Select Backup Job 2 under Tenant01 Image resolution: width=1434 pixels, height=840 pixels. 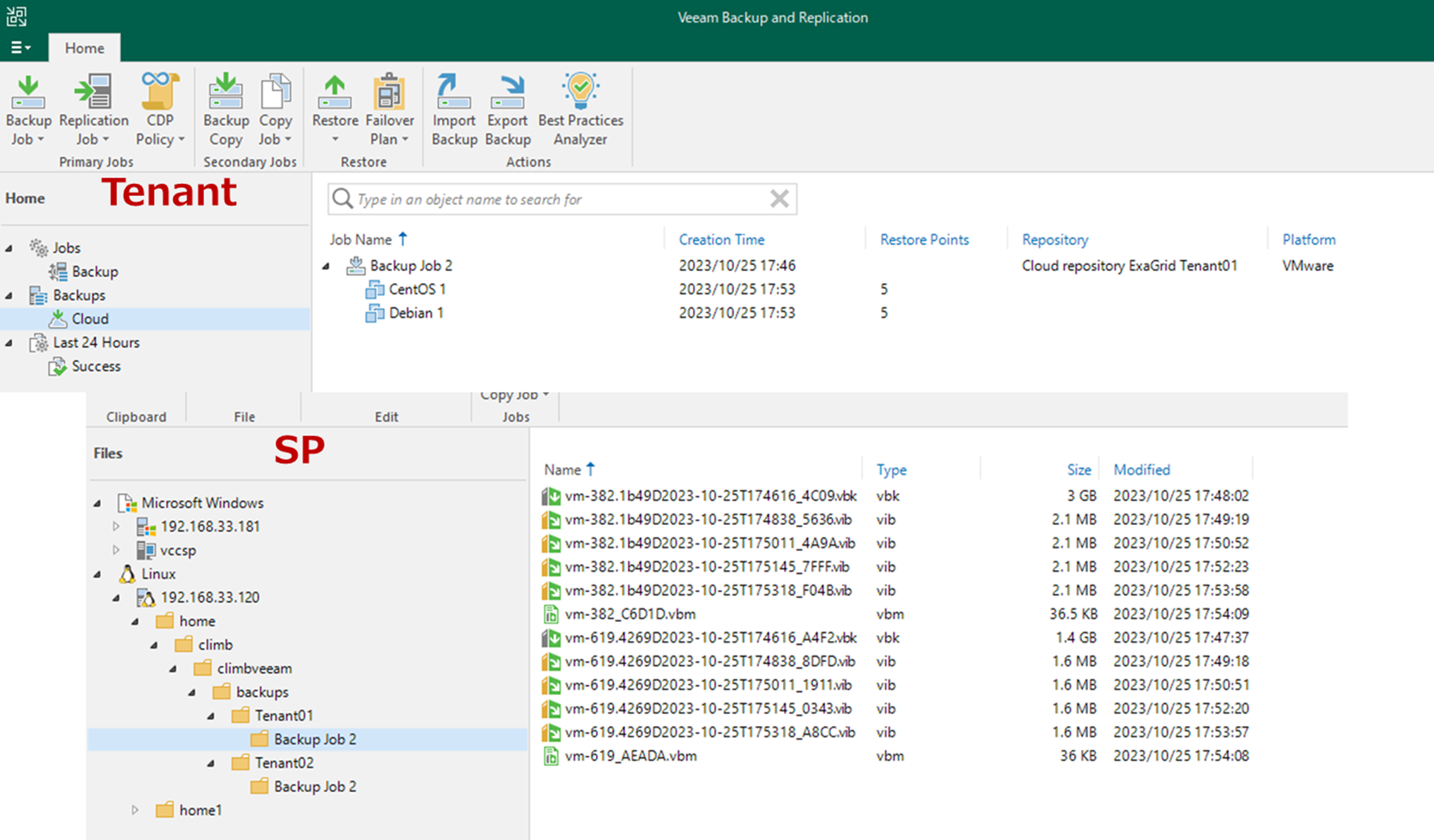pyautogui.click(x=308, y=739)
